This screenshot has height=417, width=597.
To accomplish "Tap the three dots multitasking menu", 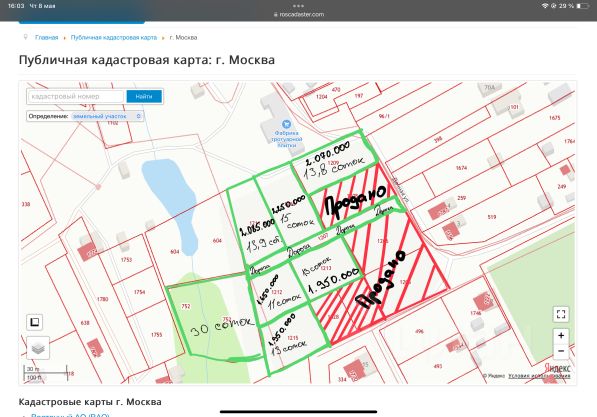I will coord(298,6).
